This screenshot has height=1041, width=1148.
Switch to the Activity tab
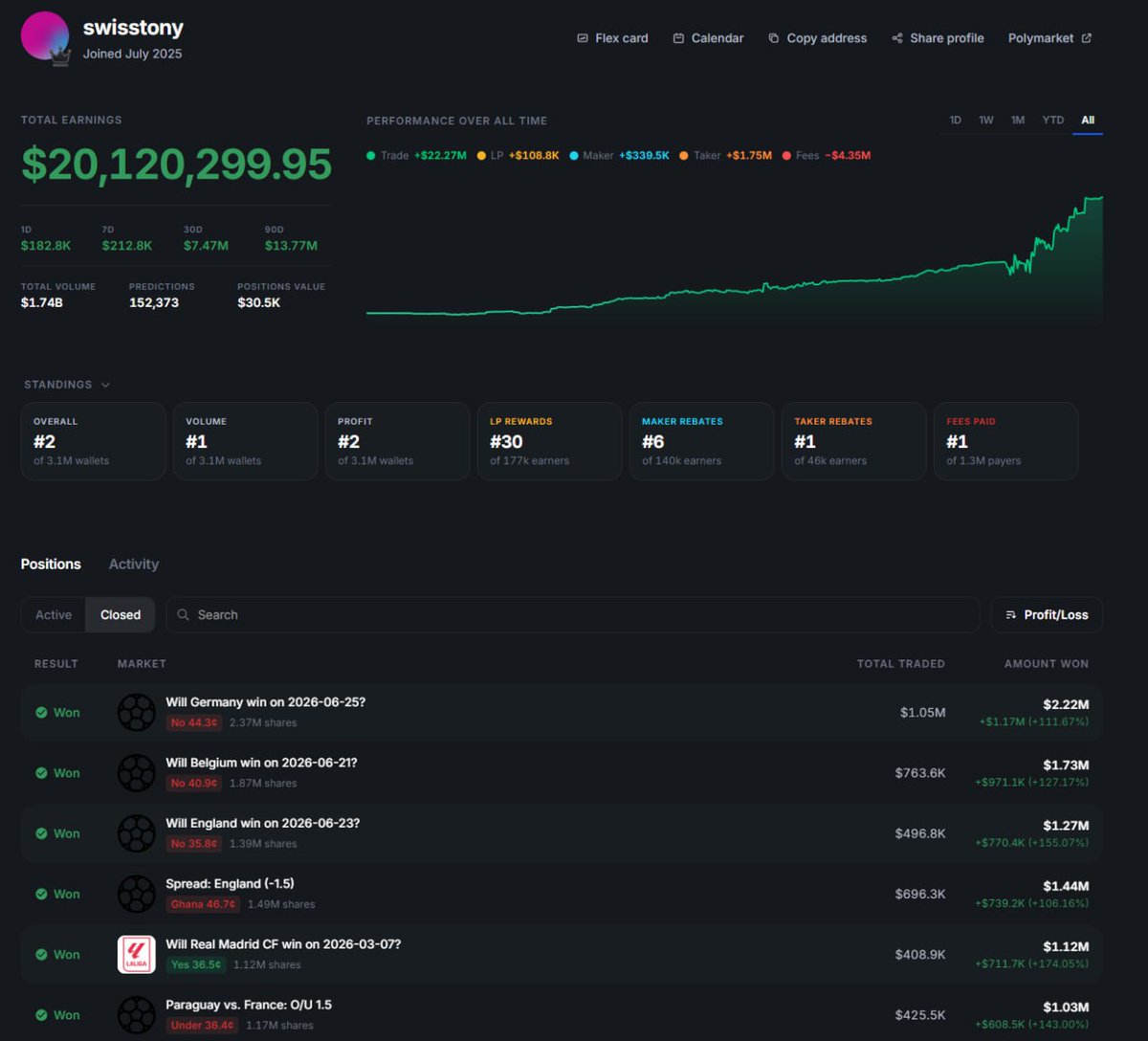134,565
